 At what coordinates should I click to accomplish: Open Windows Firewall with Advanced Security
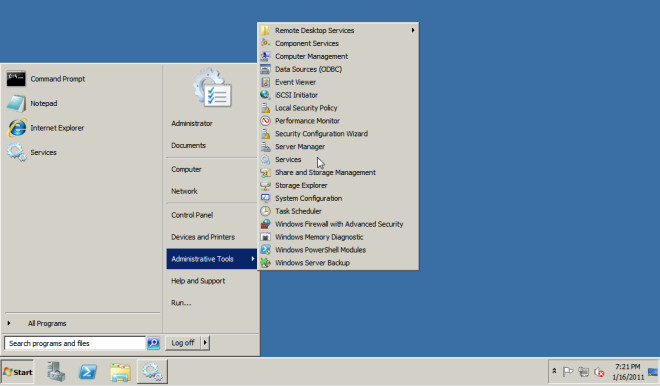coord(338,224)
